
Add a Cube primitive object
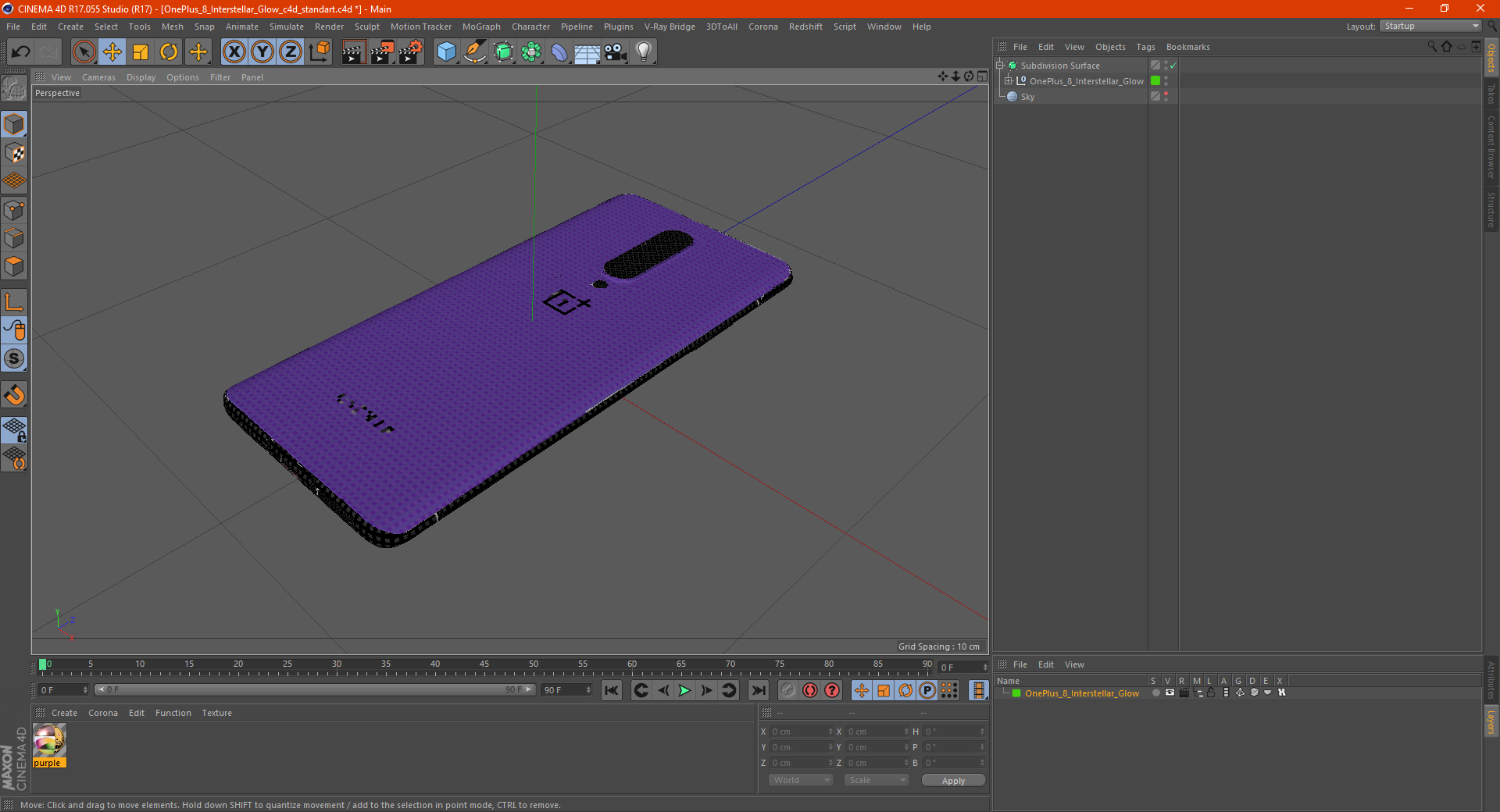446,52
